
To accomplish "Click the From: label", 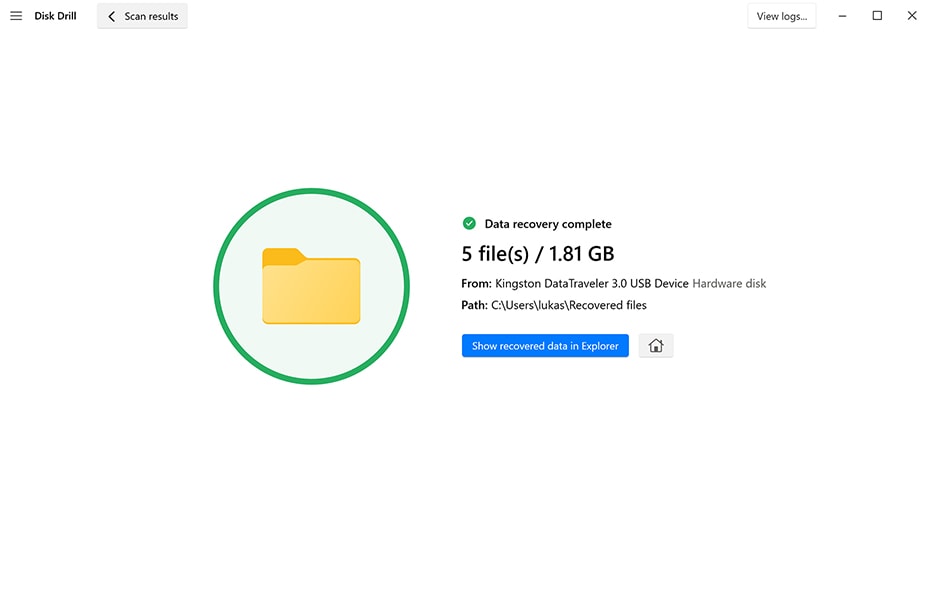I will coord(476,283).
